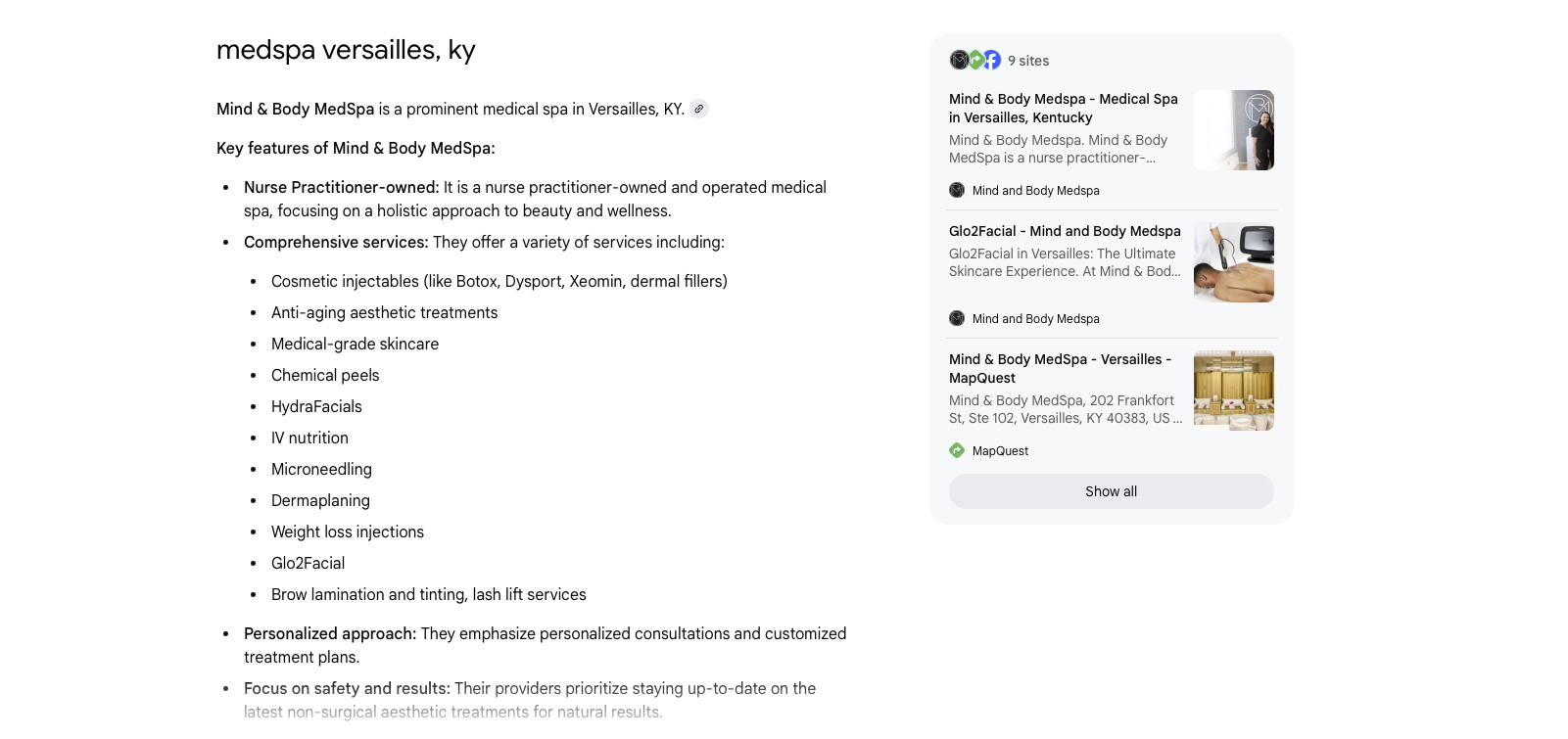Open the Mind & Body MedSpa - Versailles - MapQuest link
Image resolution: width=1568 pixels, height=739 pixels.
pyautogui.click(x=1061, y=368)
